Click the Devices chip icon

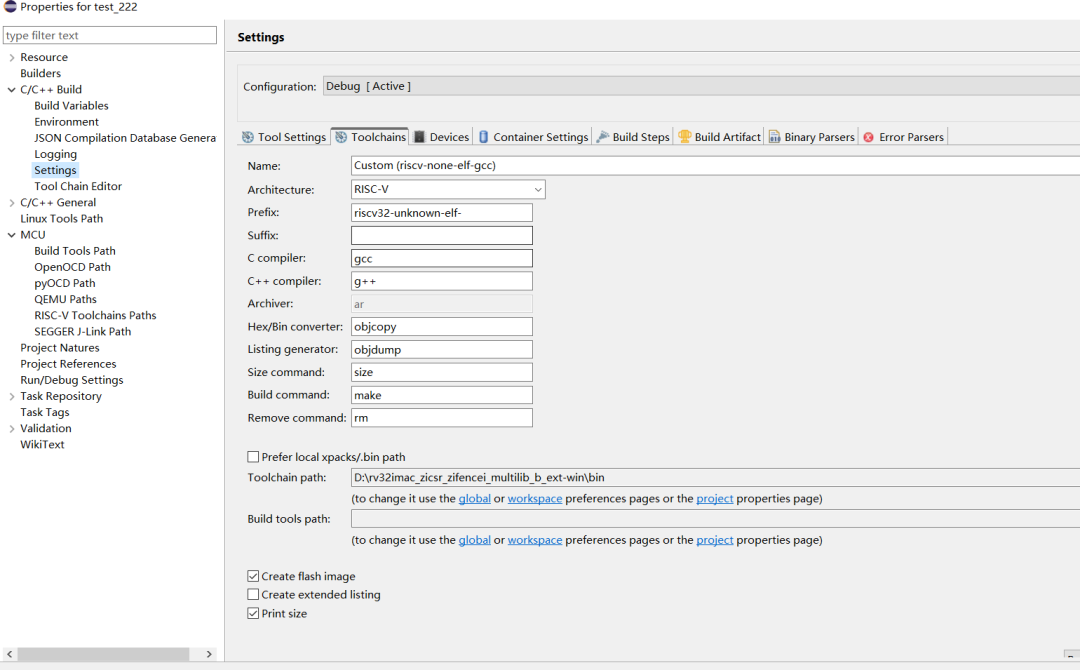tap(419, 137)
